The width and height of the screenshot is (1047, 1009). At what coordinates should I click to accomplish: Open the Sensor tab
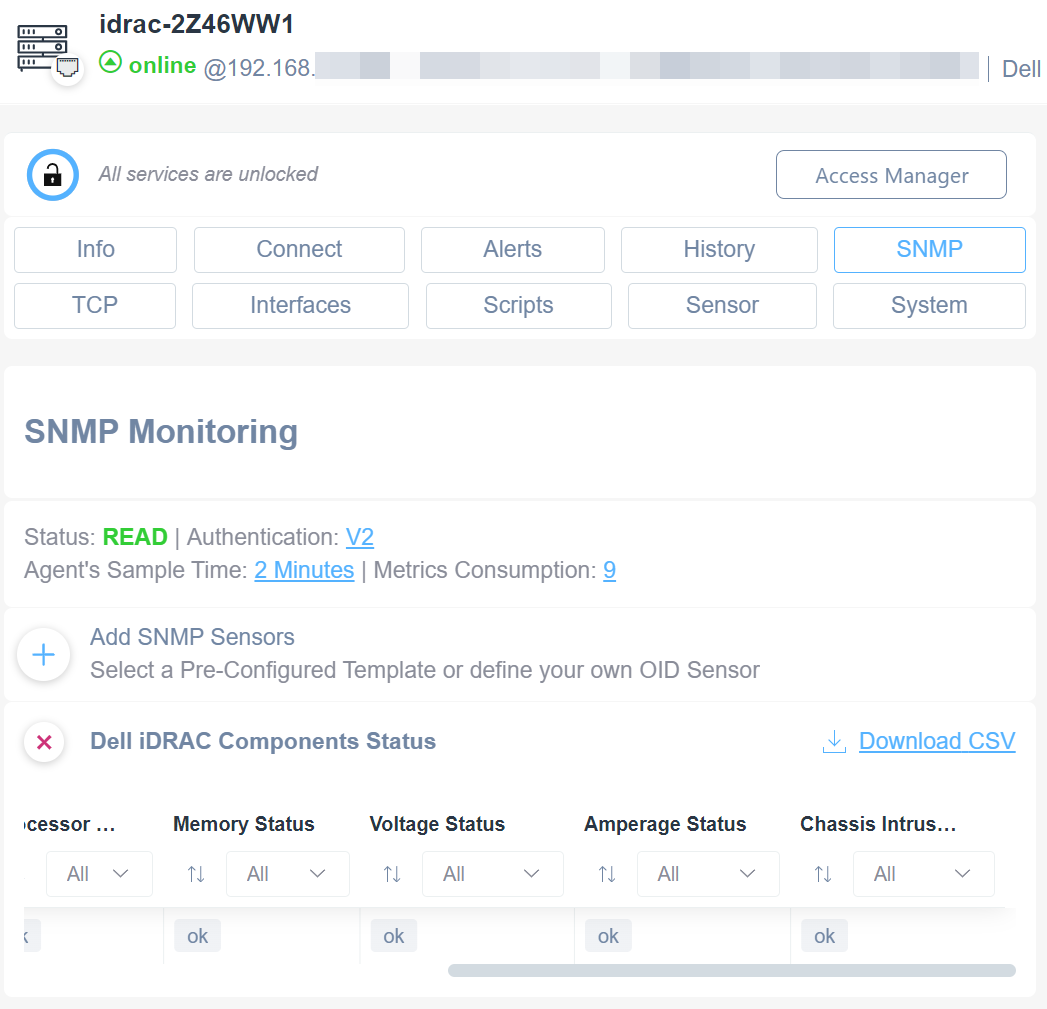tap(722, 306)
